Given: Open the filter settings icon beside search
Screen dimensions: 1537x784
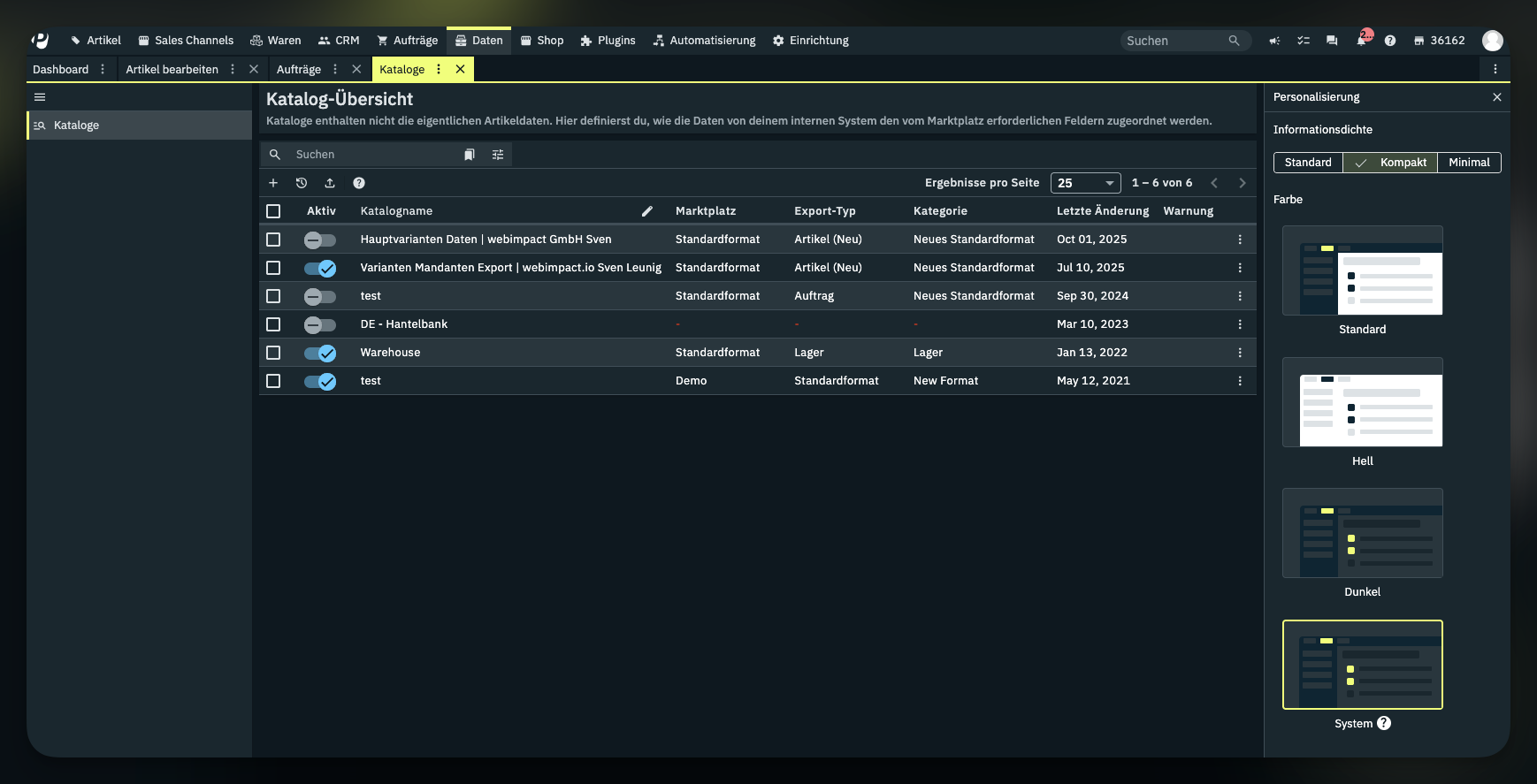Looking at the screenshot, I should [x=498, y=155].
